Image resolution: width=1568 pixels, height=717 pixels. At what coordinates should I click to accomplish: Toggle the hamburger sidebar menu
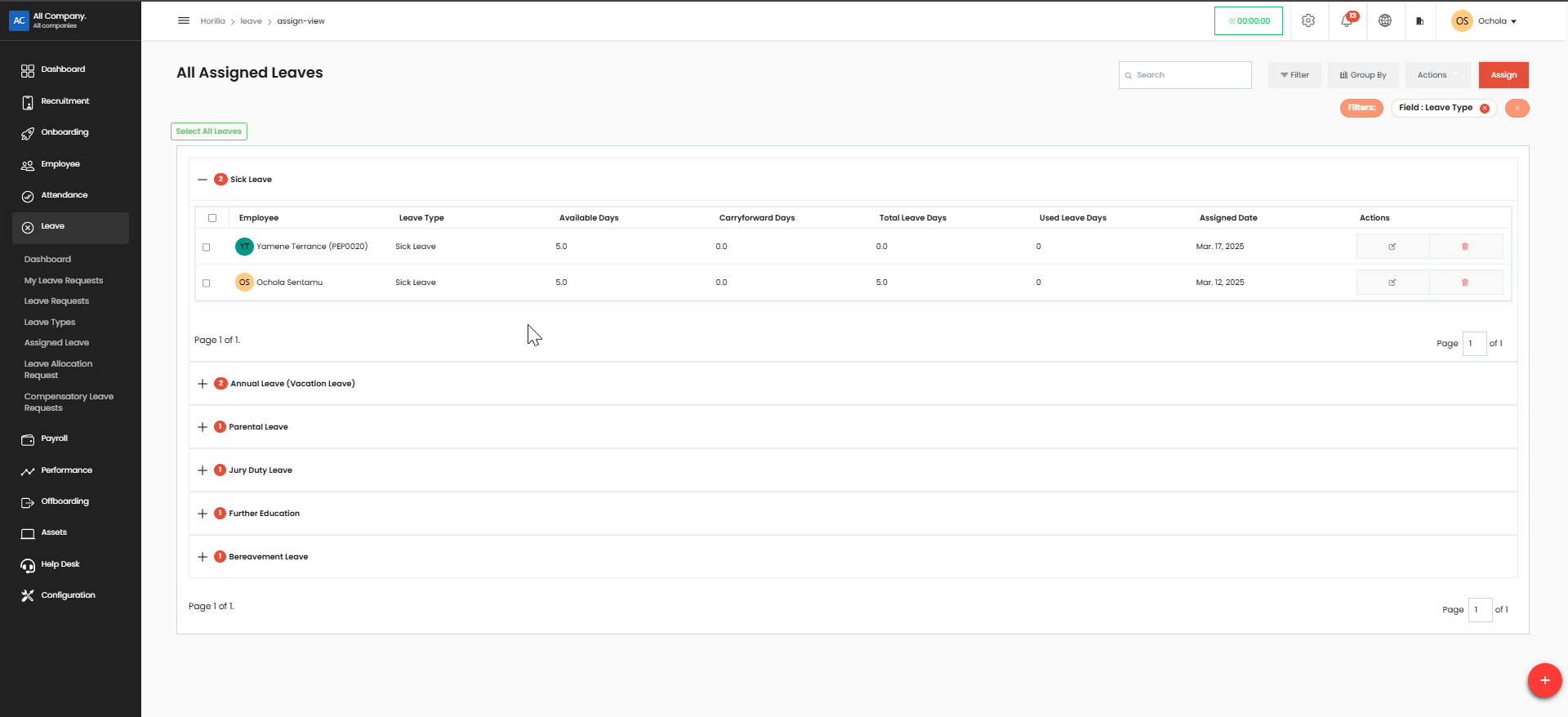[x=184, y=20]
